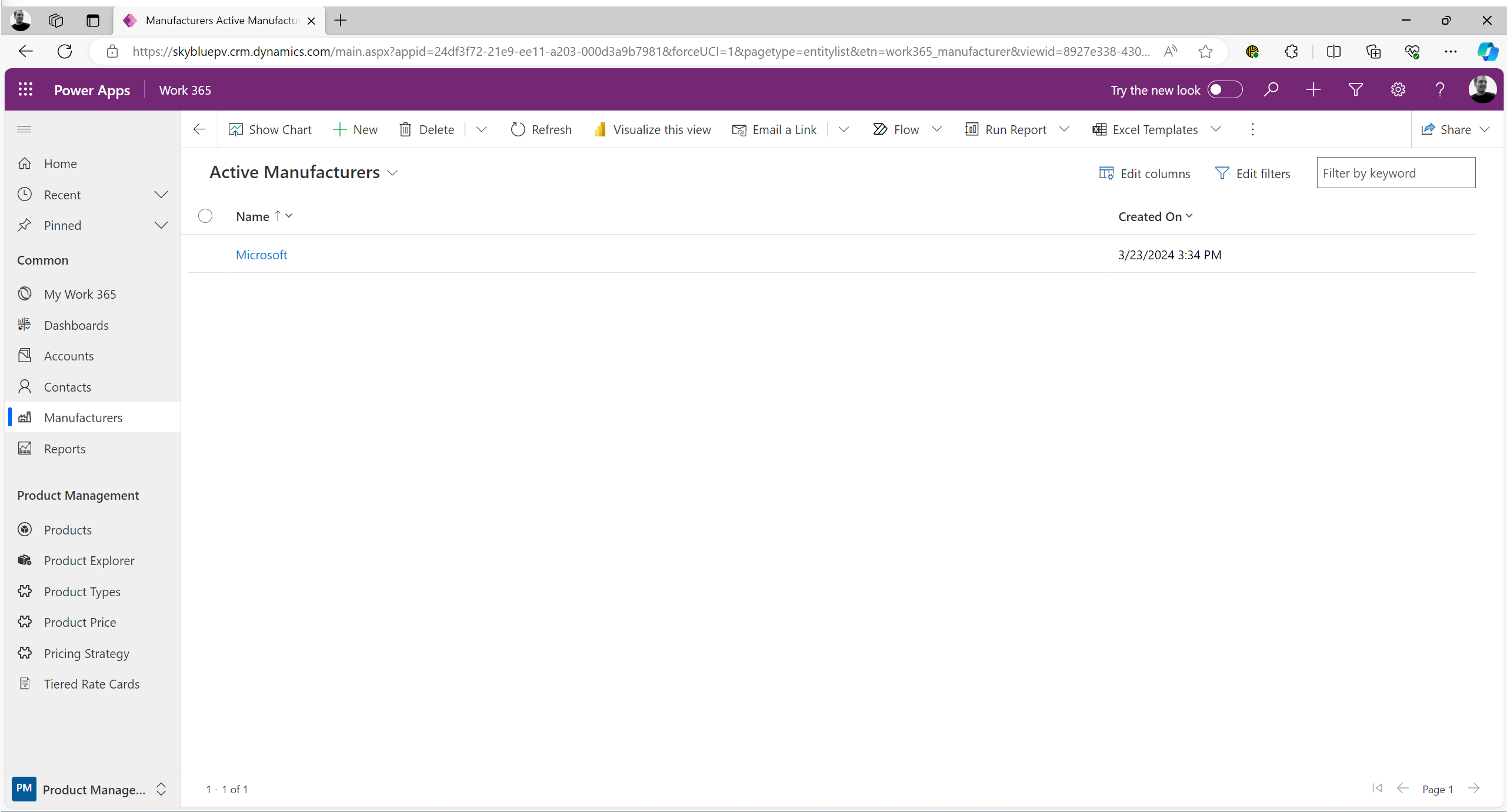Expand the Active Manufacturers view selector

tap(393, 173)
